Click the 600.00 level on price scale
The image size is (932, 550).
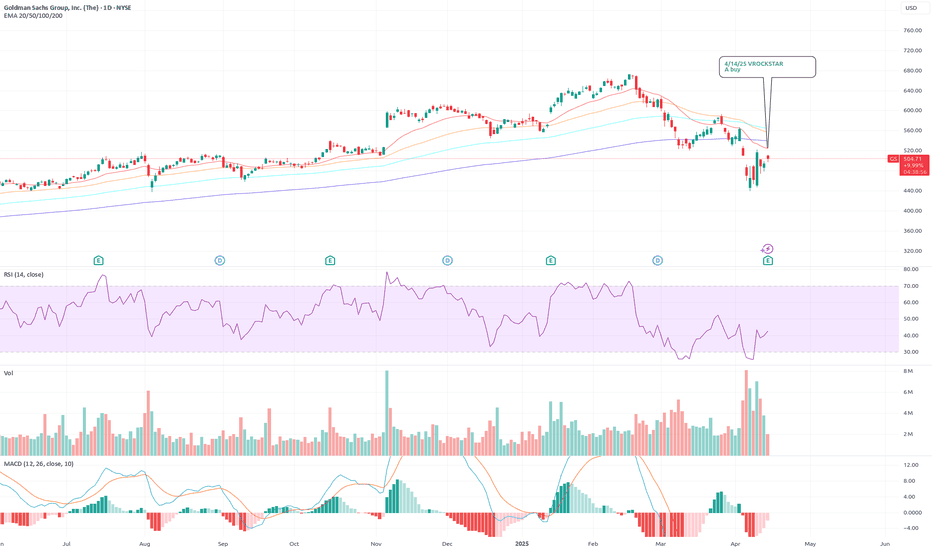(912, 111)
